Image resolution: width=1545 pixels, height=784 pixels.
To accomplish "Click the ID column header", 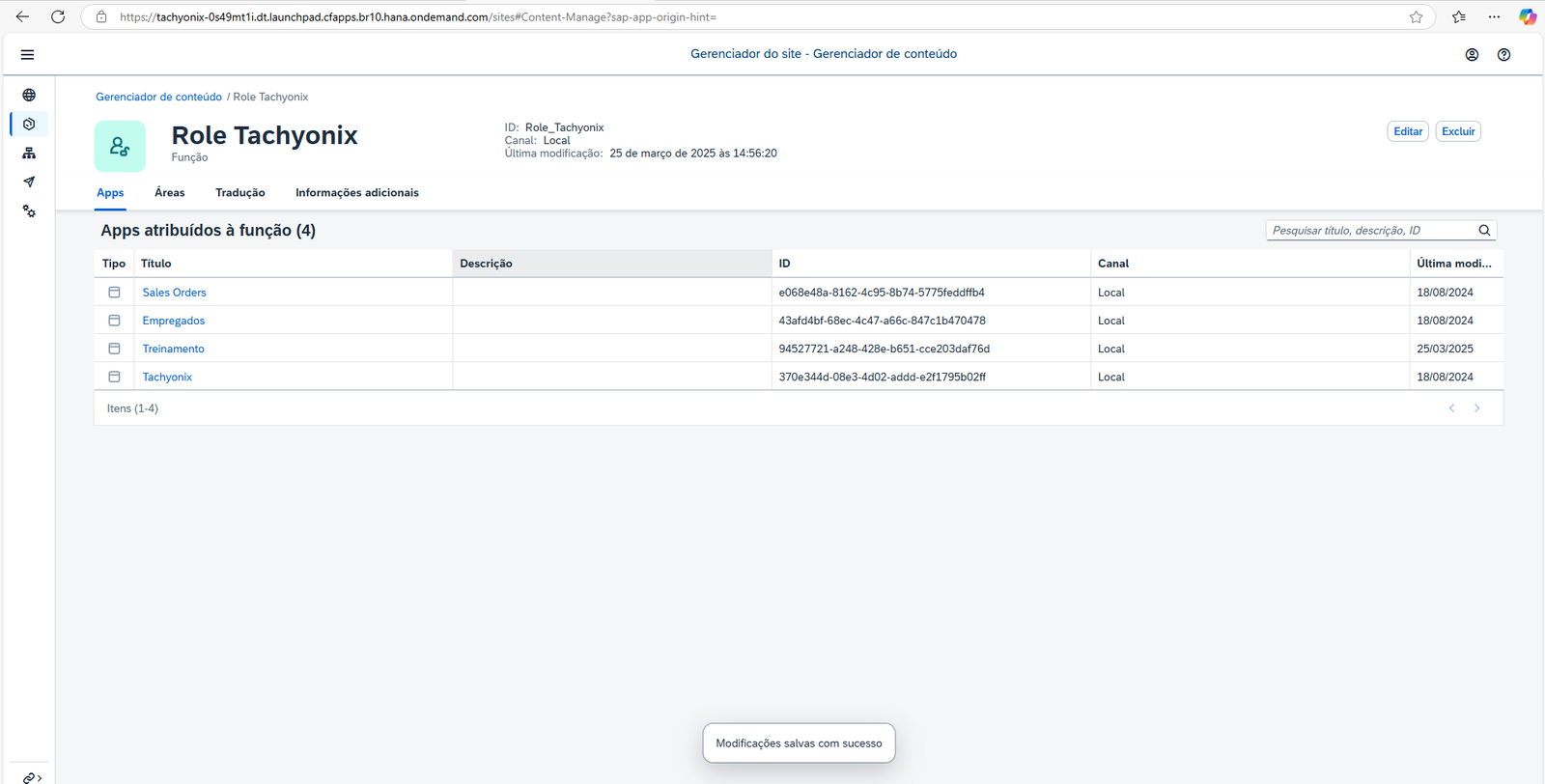I will point(931,264).
